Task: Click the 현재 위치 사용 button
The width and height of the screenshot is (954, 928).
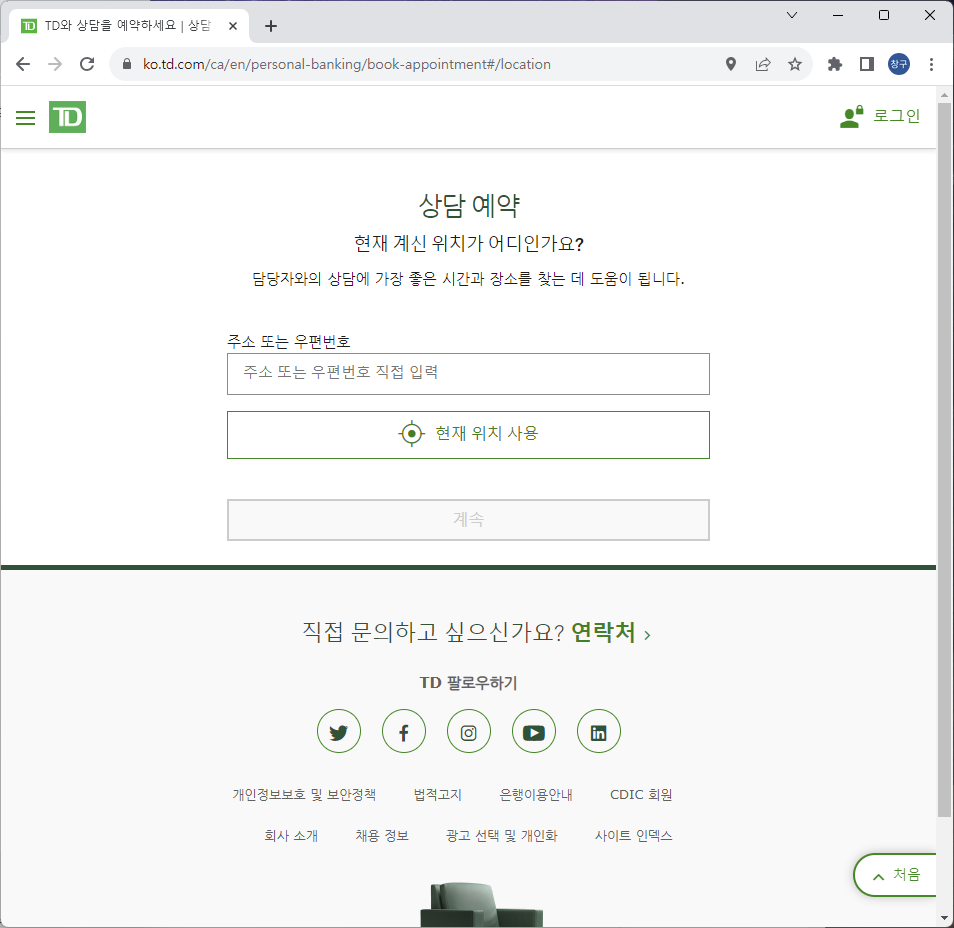Action: (468, 434)
